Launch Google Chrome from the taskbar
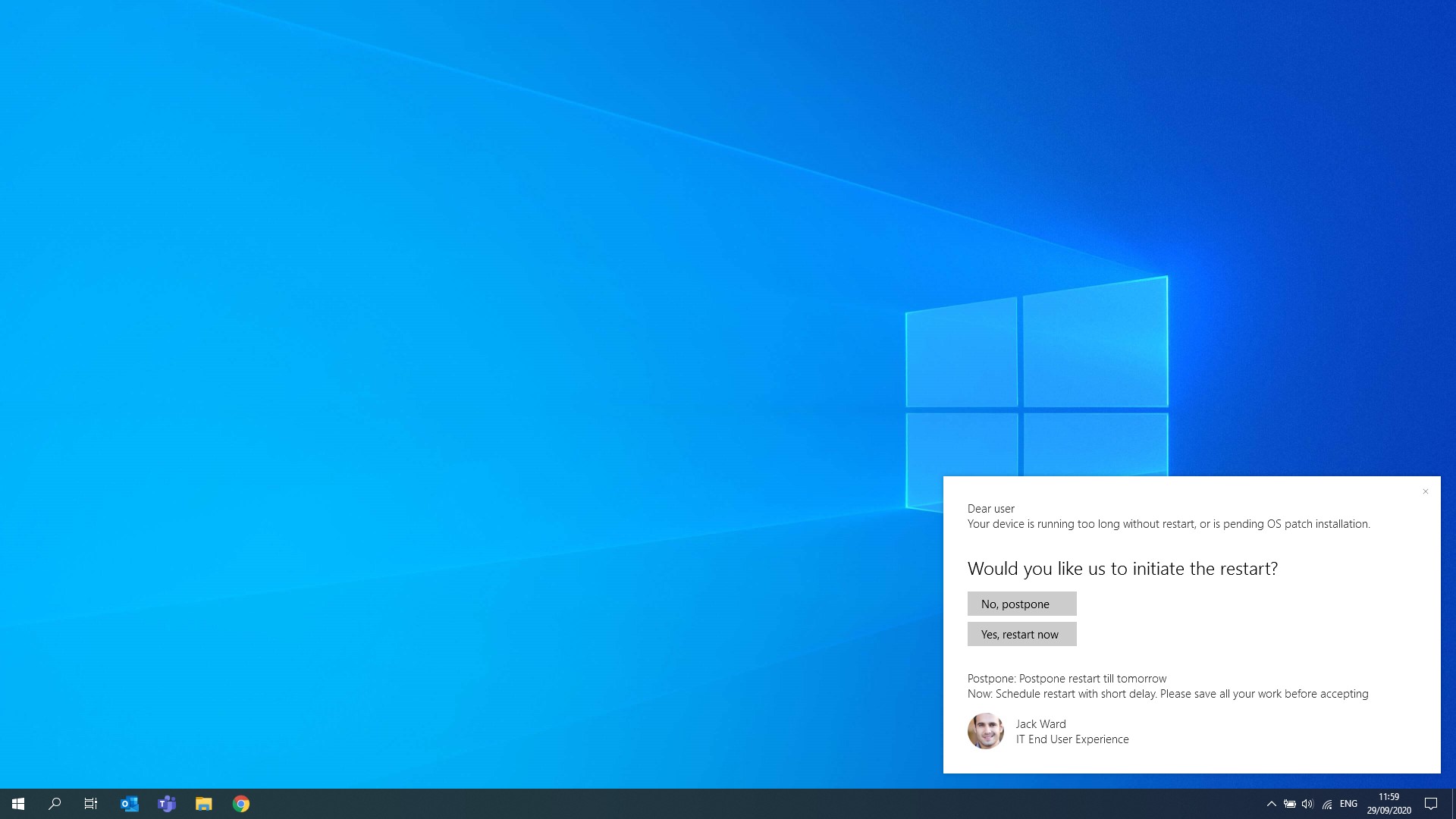 tap(241, 804)
